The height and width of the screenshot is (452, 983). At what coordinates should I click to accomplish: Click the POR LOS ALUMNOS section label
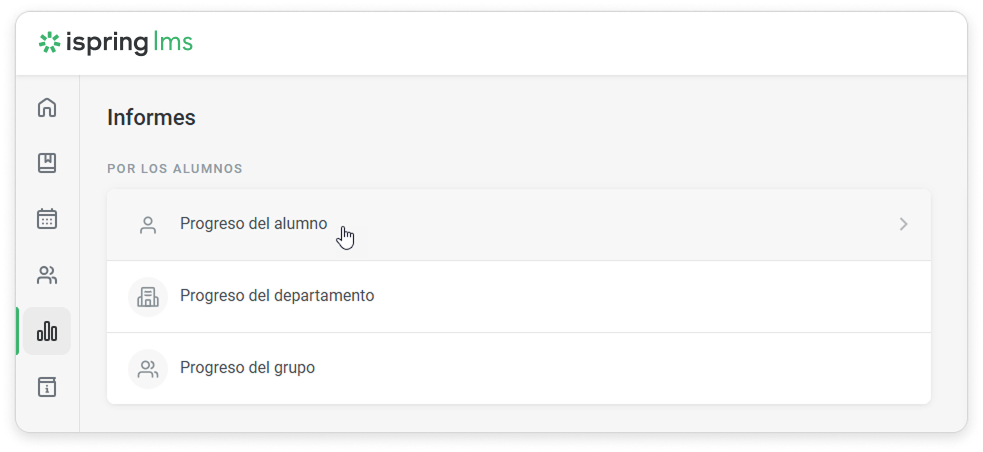pyautogui.click(x=175, y=169)
